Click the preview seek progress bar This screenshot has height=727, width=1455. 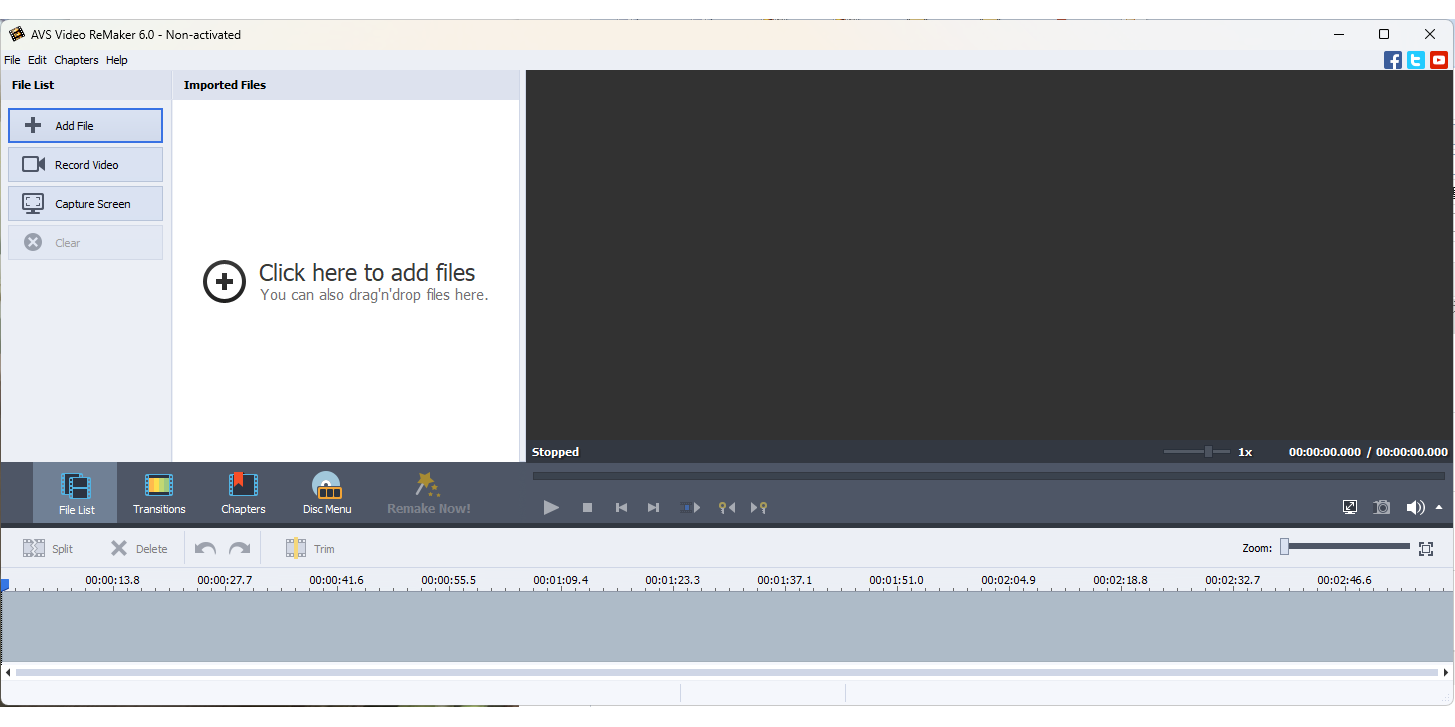pos(989,476)
